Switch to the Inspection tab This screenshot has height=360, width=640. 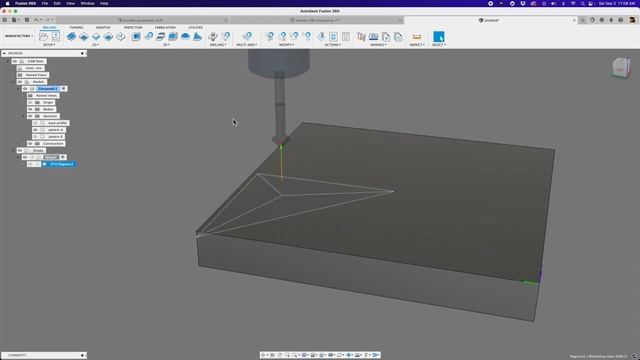133,27
